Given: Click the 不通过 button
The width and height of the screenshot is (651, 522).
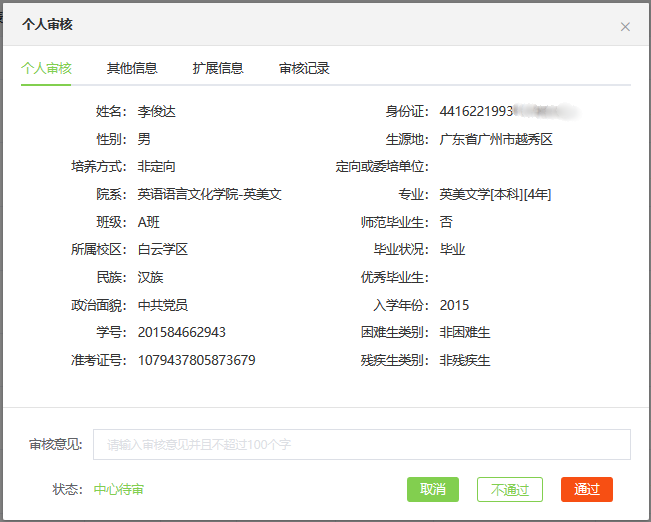Looking at the screenshot, I should (510, 489).
